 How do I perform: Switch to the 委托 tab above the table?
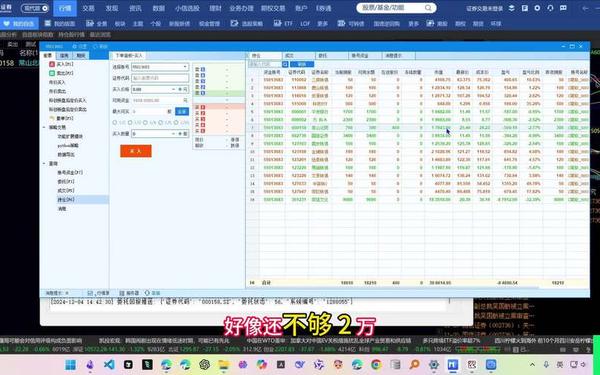pyautogui.click(x=332, y=55)
